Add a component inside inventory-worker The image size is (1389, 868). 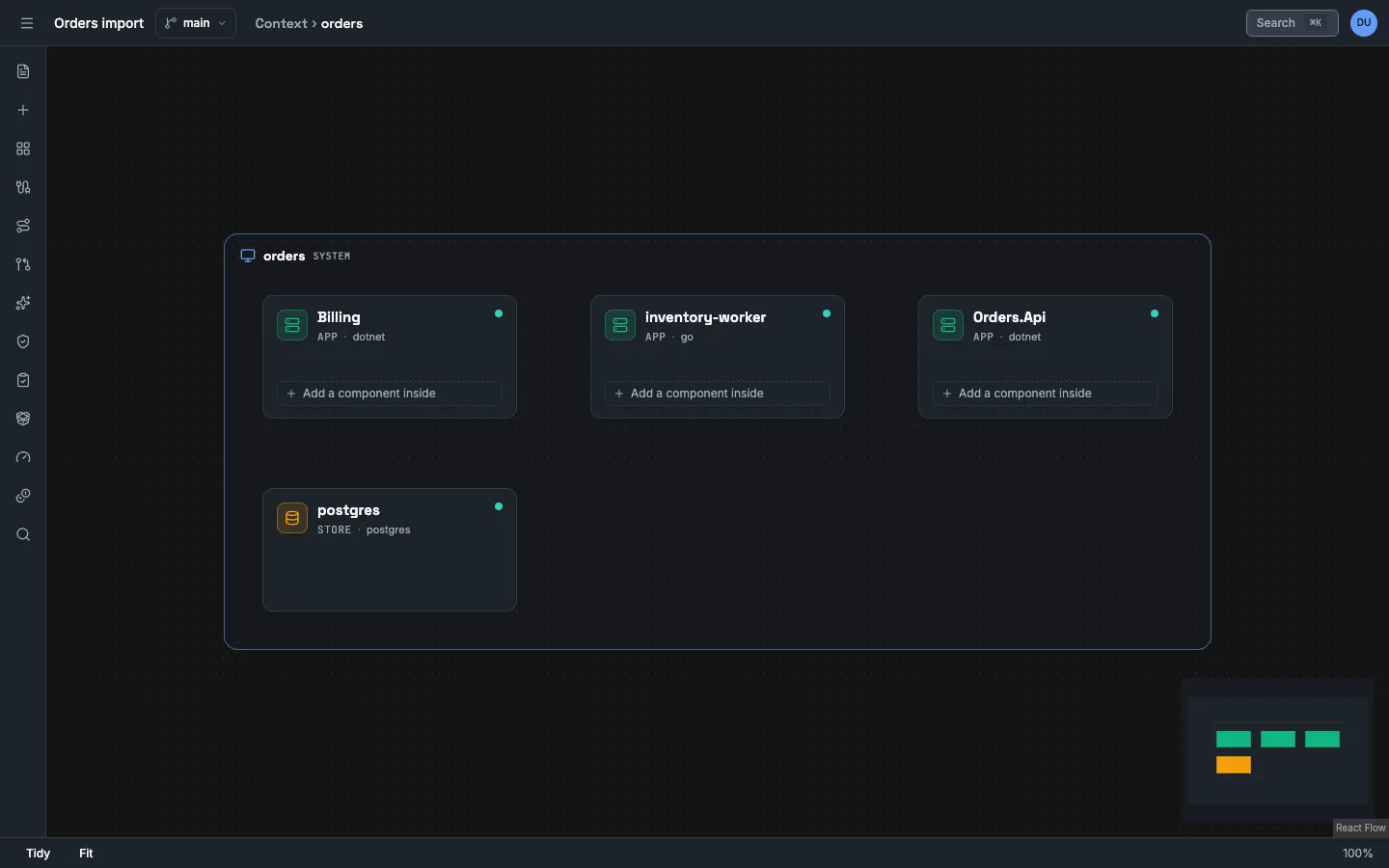click(x=718, y=393)
